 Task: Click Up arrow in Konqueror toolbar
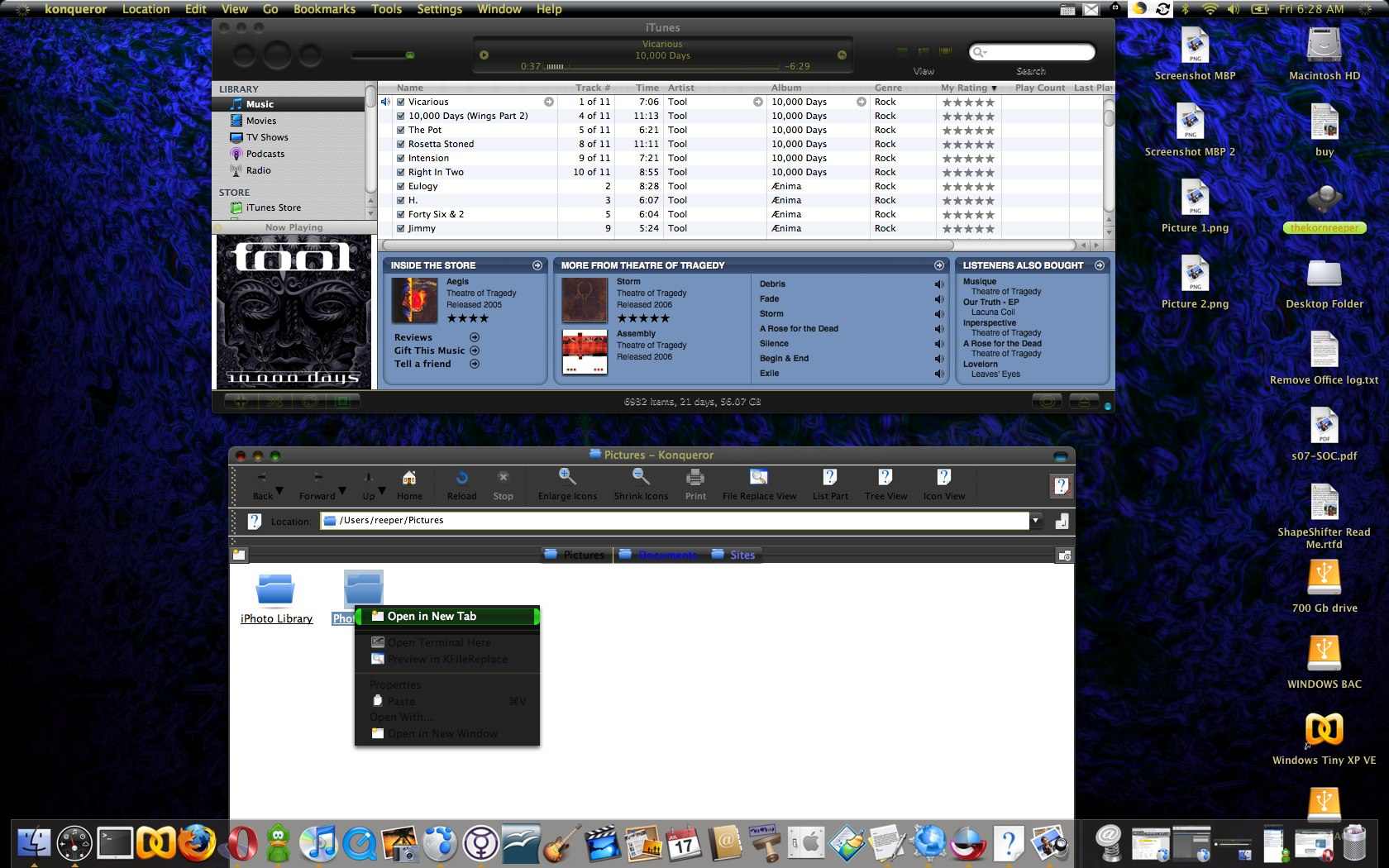pyautogui.click(x=368, y=478)
